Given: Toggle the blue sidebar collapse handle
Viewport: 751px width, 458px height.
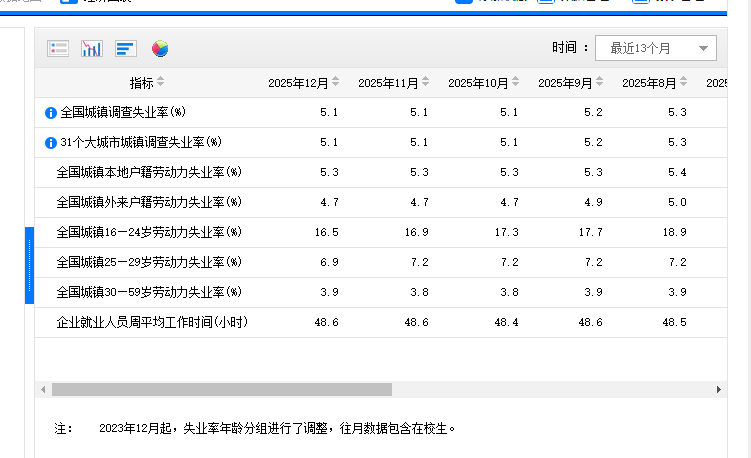Looking at the screenshot, I should 29,265.
